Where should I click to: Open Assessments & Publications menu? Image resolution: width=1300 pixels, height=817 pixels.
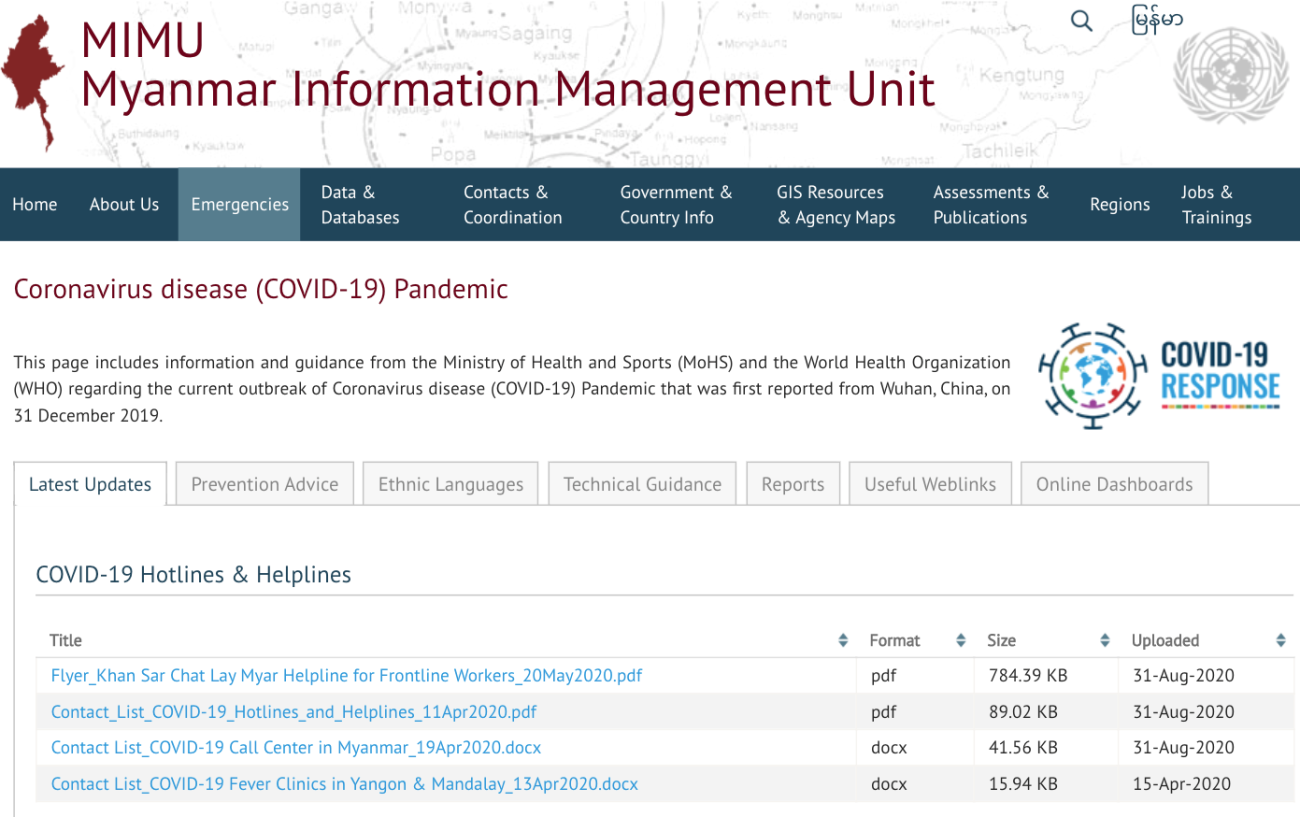point(991,204)
